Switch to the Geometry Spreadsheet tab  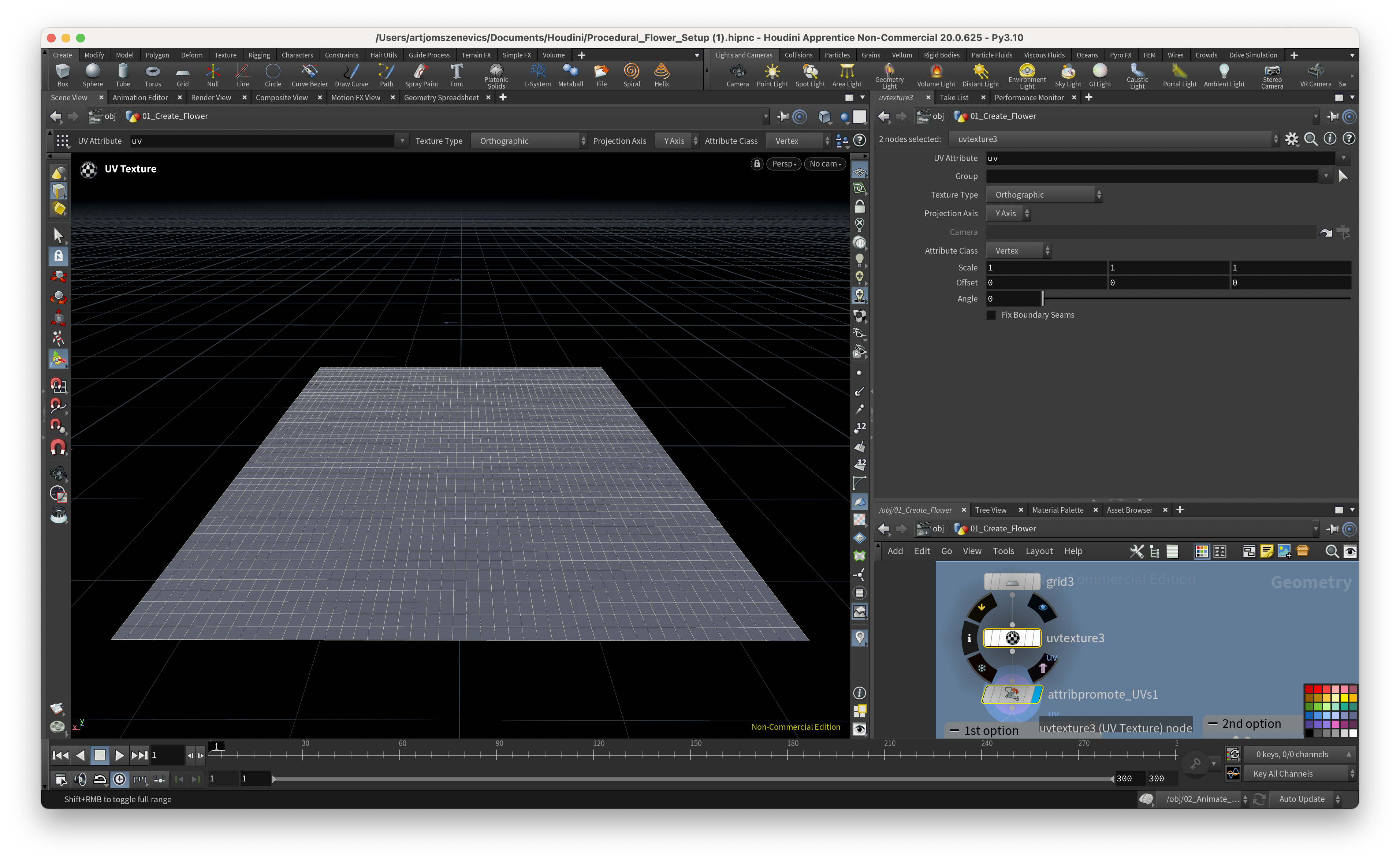click(x=441, y=98)
